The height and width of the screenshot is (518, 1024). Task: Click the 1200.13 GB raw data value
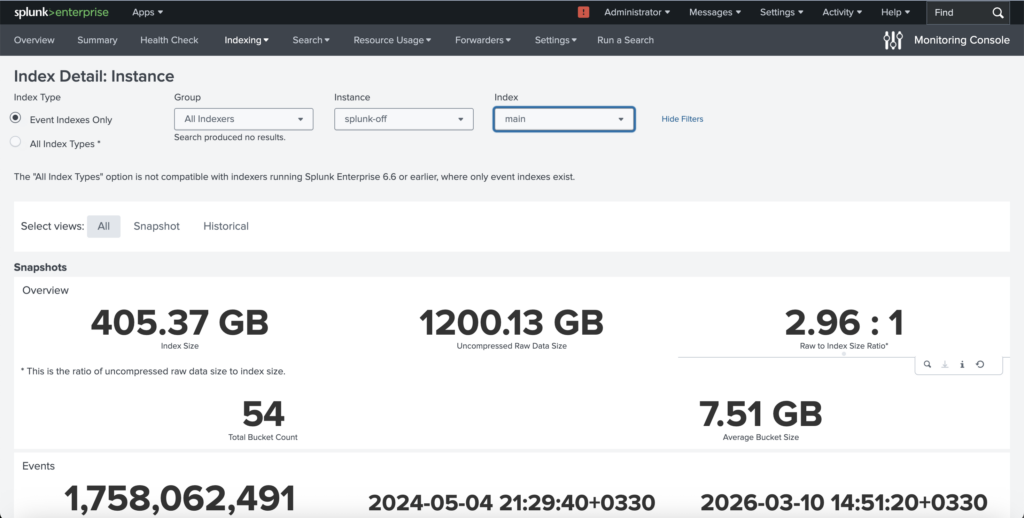pyautogui.click(x=511, y=322)
